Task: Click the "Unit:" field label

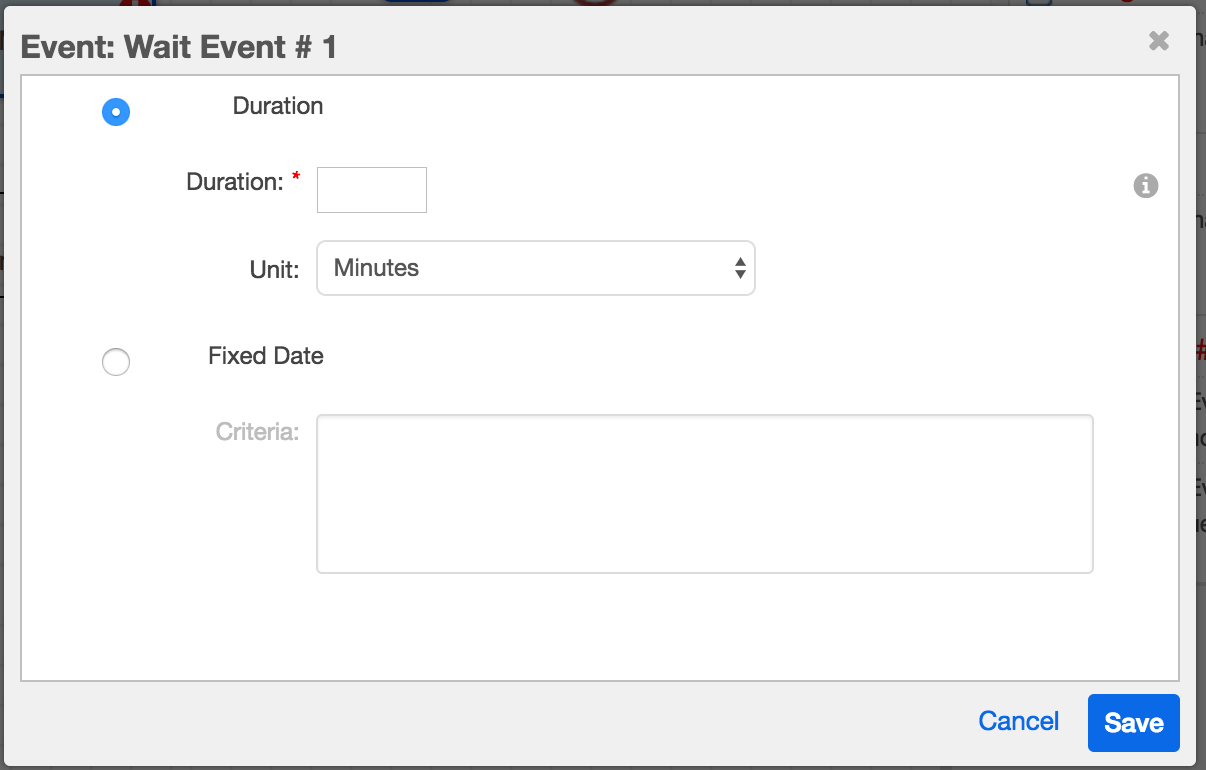Action: click(274, 270)
